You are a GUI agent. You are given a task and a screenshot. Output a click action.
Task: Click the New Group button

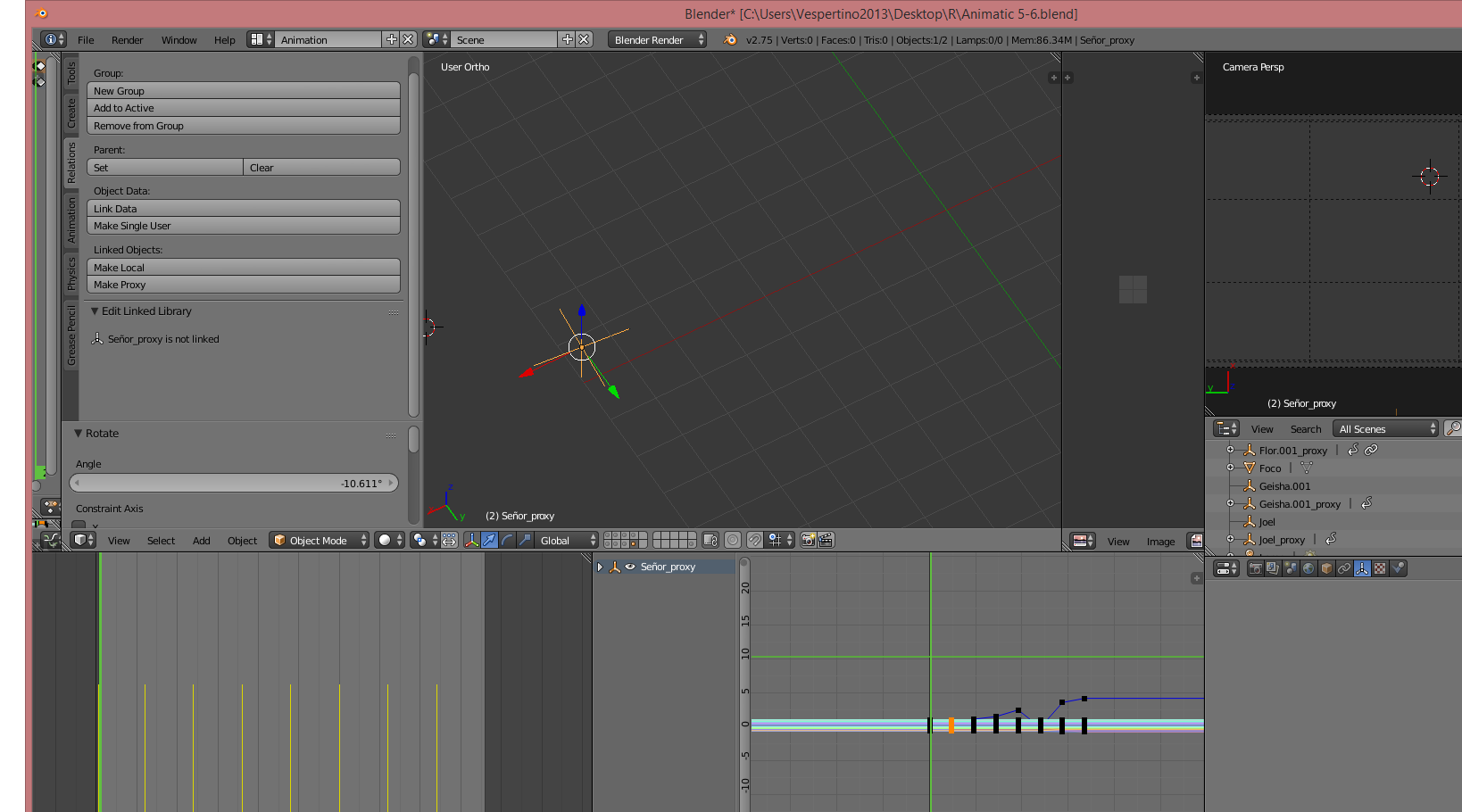(243, 91)
